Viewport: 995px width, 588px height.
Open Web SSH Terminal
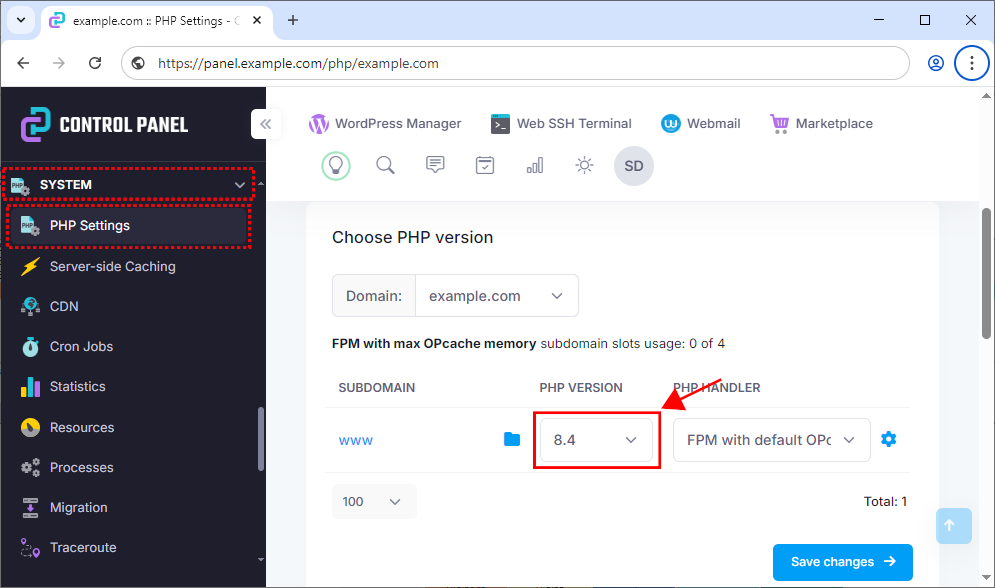point(561,124)
